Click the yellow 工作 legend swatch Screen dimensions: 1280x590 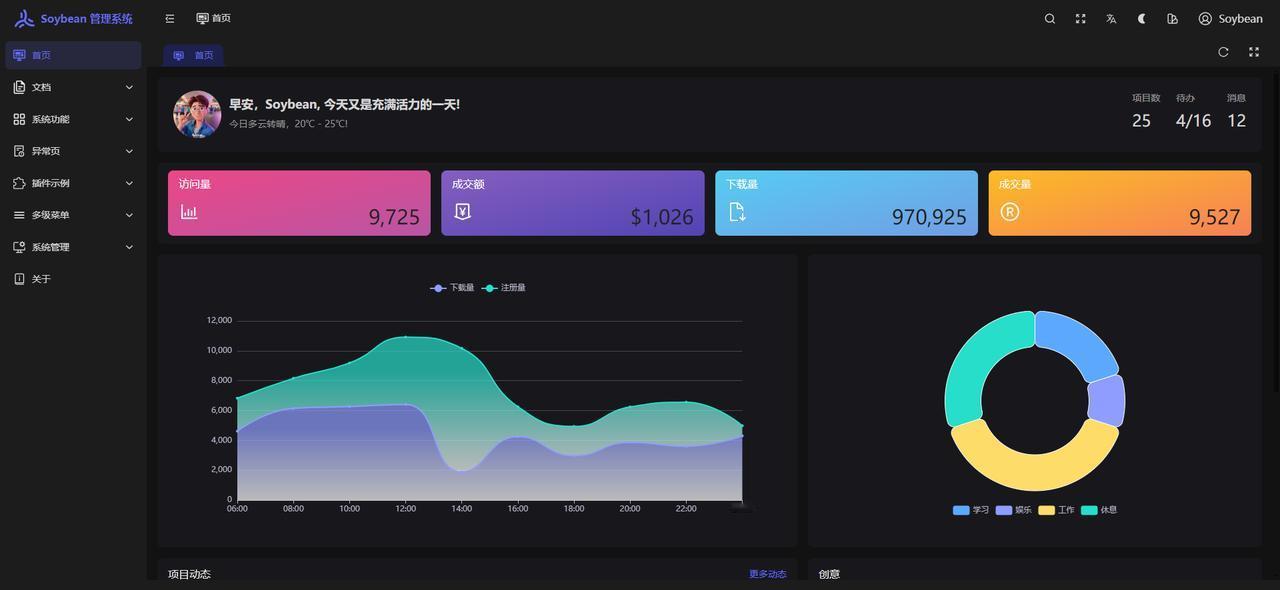point(1046,510)
